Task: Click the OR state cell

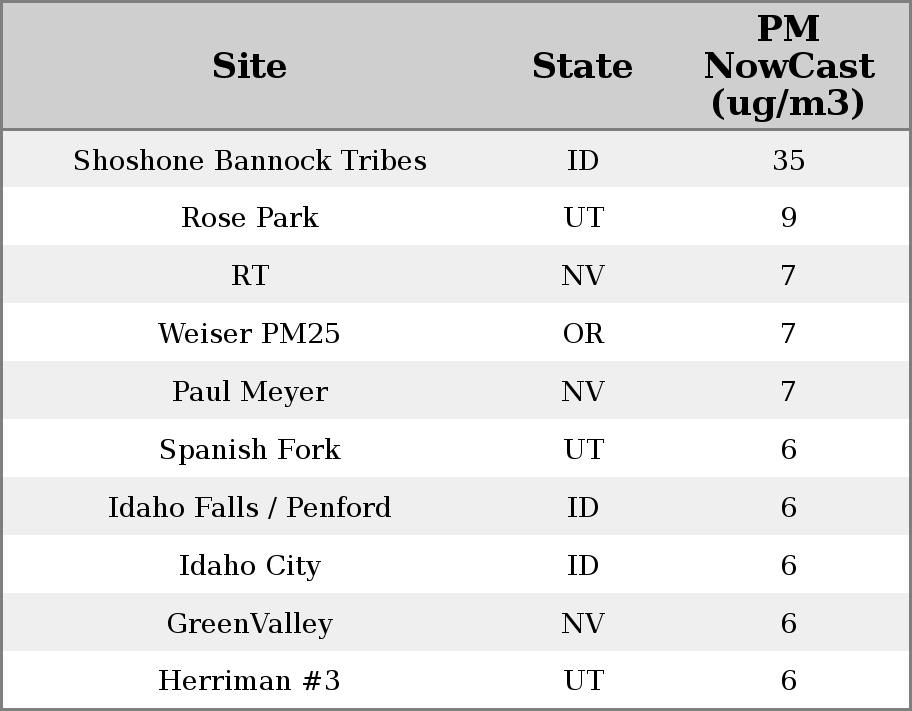Action: [x=582, y=334]
